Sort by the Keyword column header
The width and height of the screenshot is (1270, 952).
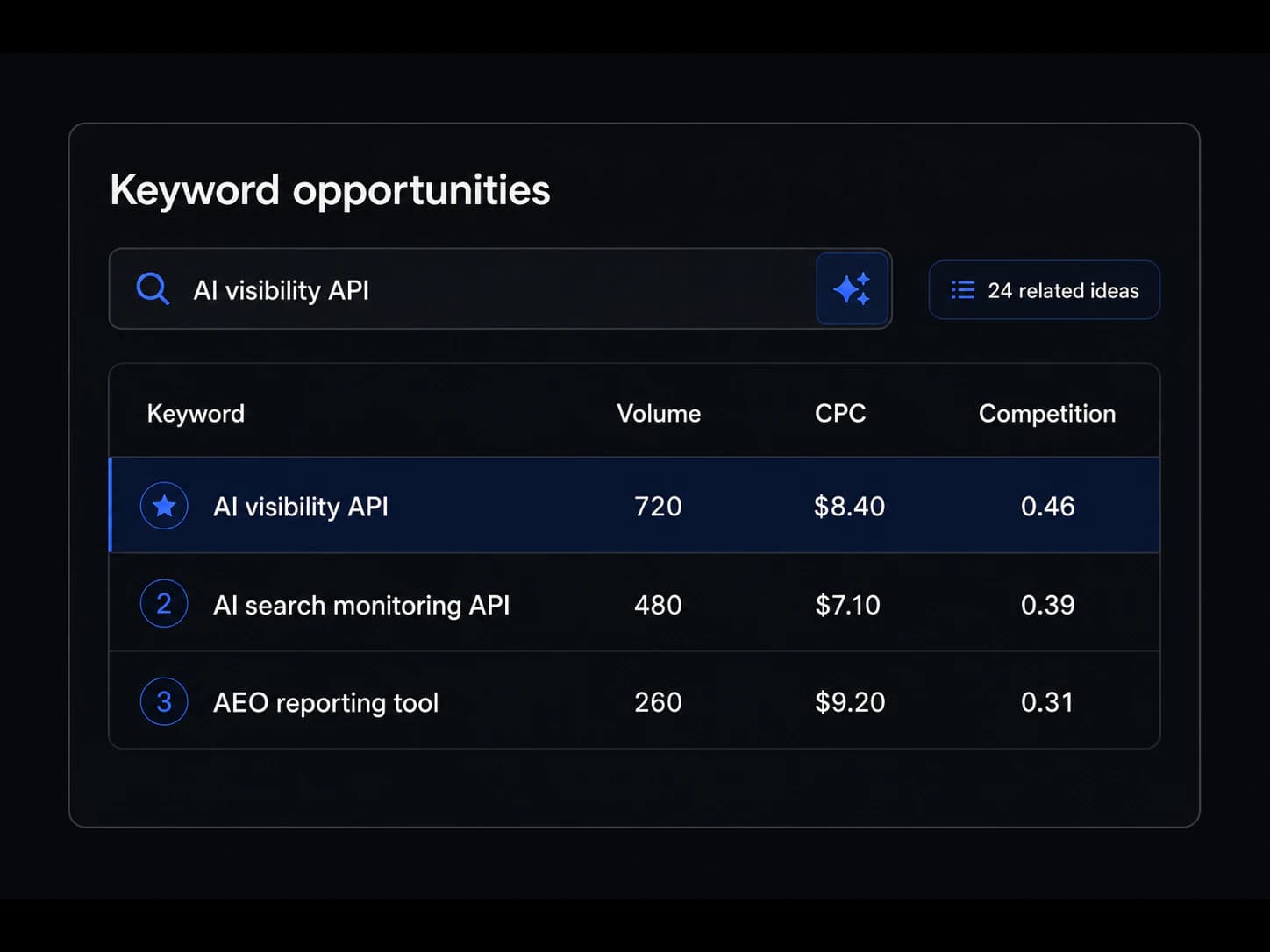pyautogui.click(x=196, y=413)
